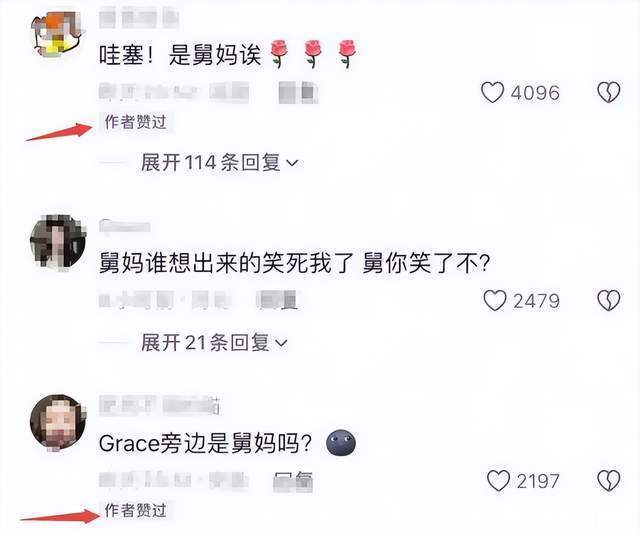Screen dimensions: 640x533
Task: Tap comment text 'Grace旁边是舅妈吗?'
Action: [205, 443]
